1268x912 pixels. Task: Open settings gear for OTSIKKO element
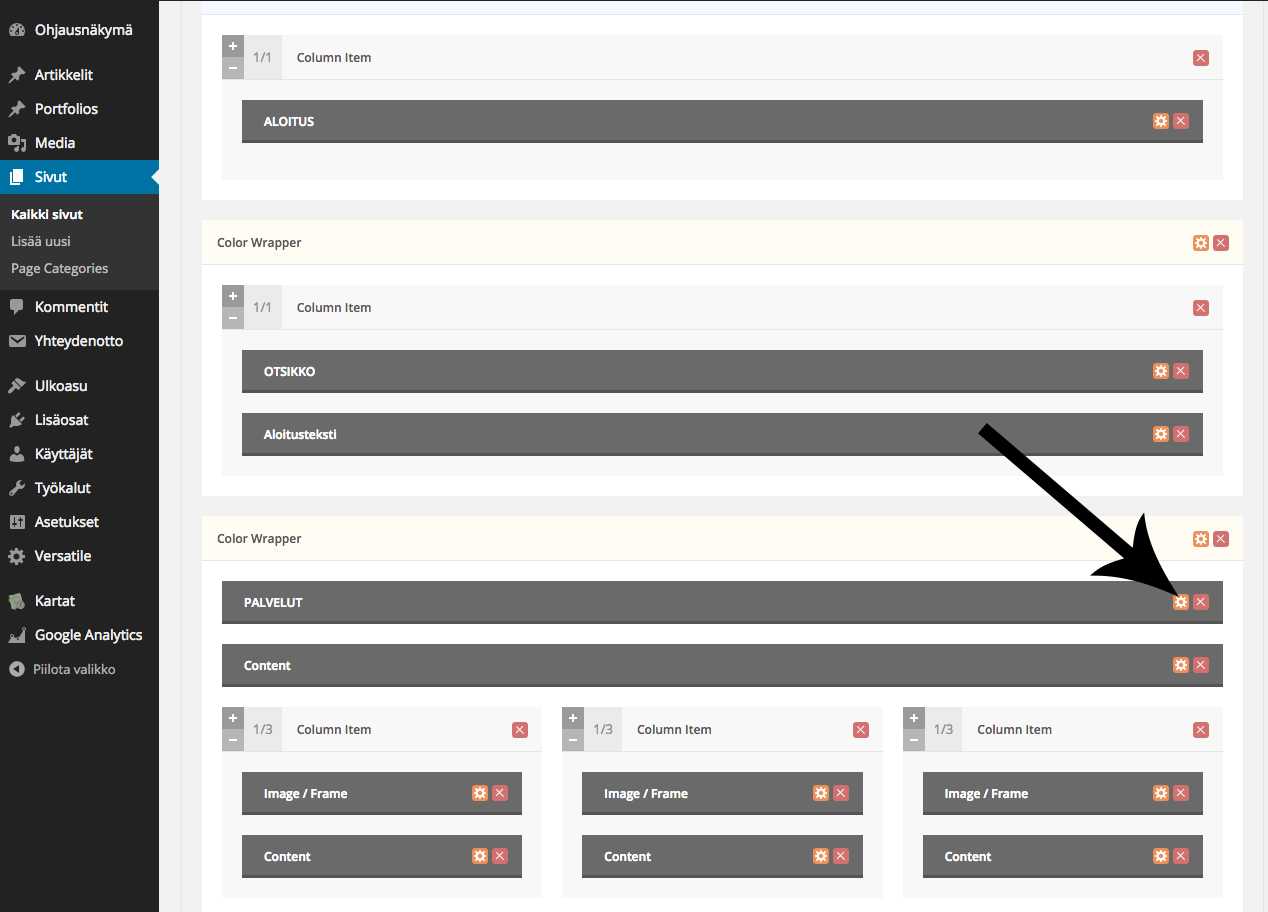[1161, 371]
